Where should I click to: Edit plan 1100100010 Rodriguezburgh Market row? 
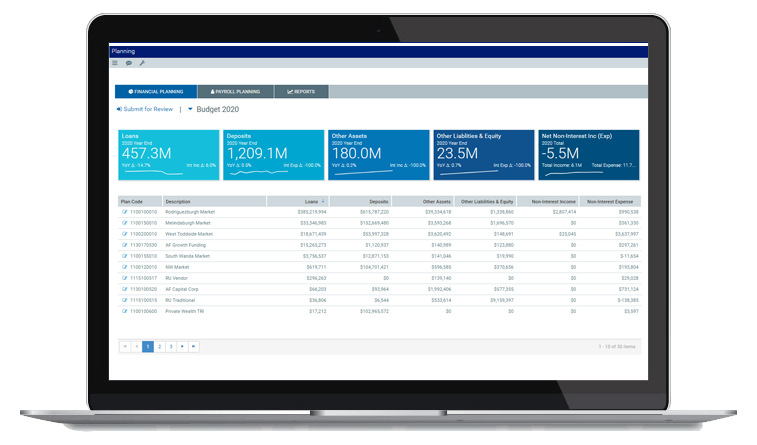(125, 212)
